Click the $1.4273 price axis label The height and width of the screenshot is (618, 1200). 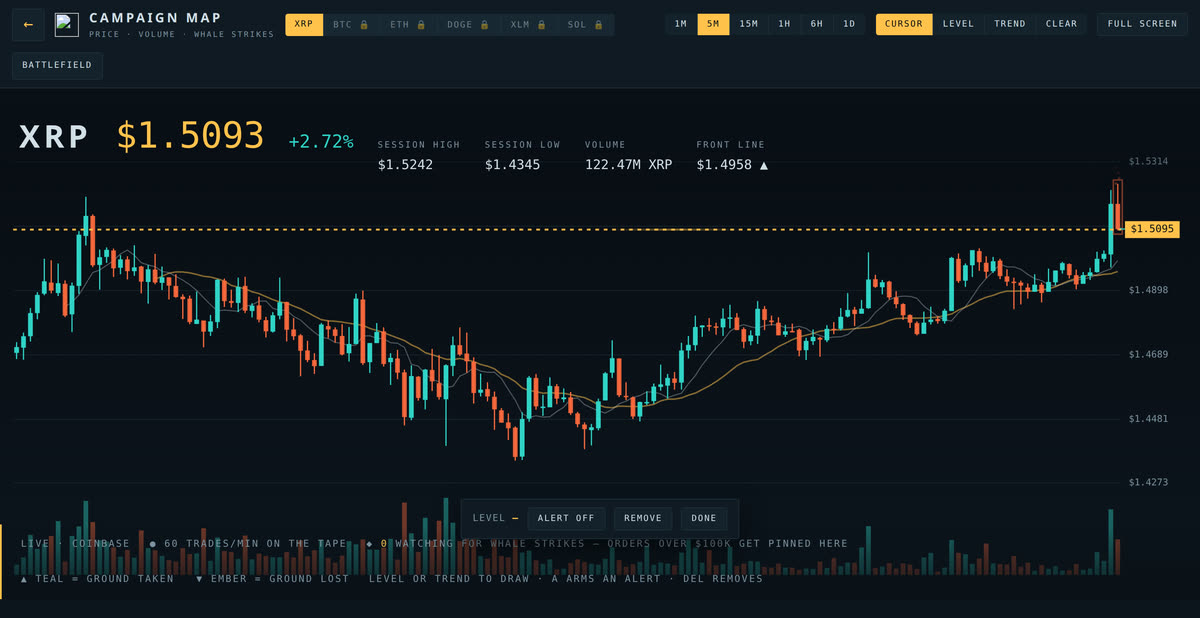(x=1148, y=482)
